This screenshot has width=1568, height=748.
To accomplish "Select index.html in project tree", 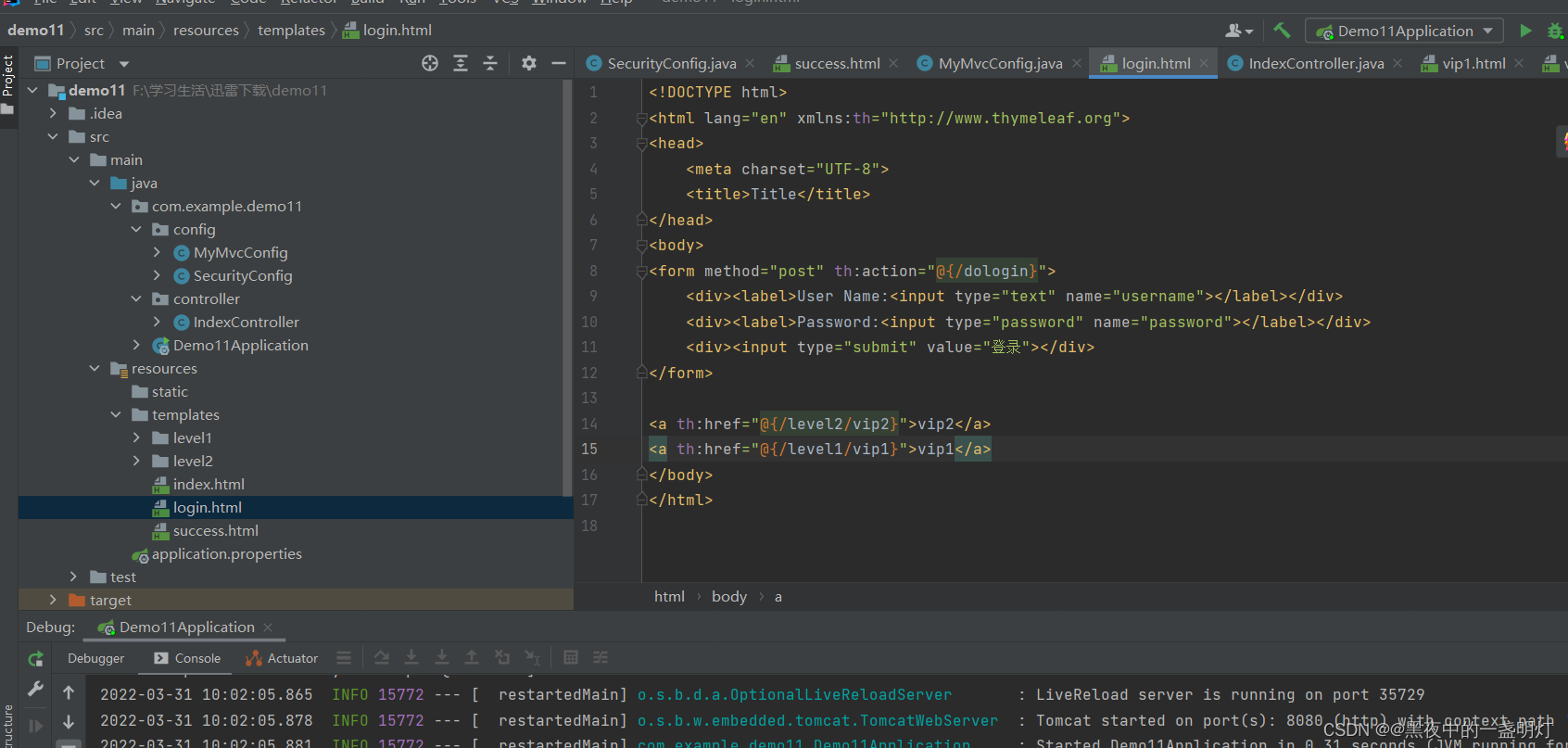I will [209, 484].
